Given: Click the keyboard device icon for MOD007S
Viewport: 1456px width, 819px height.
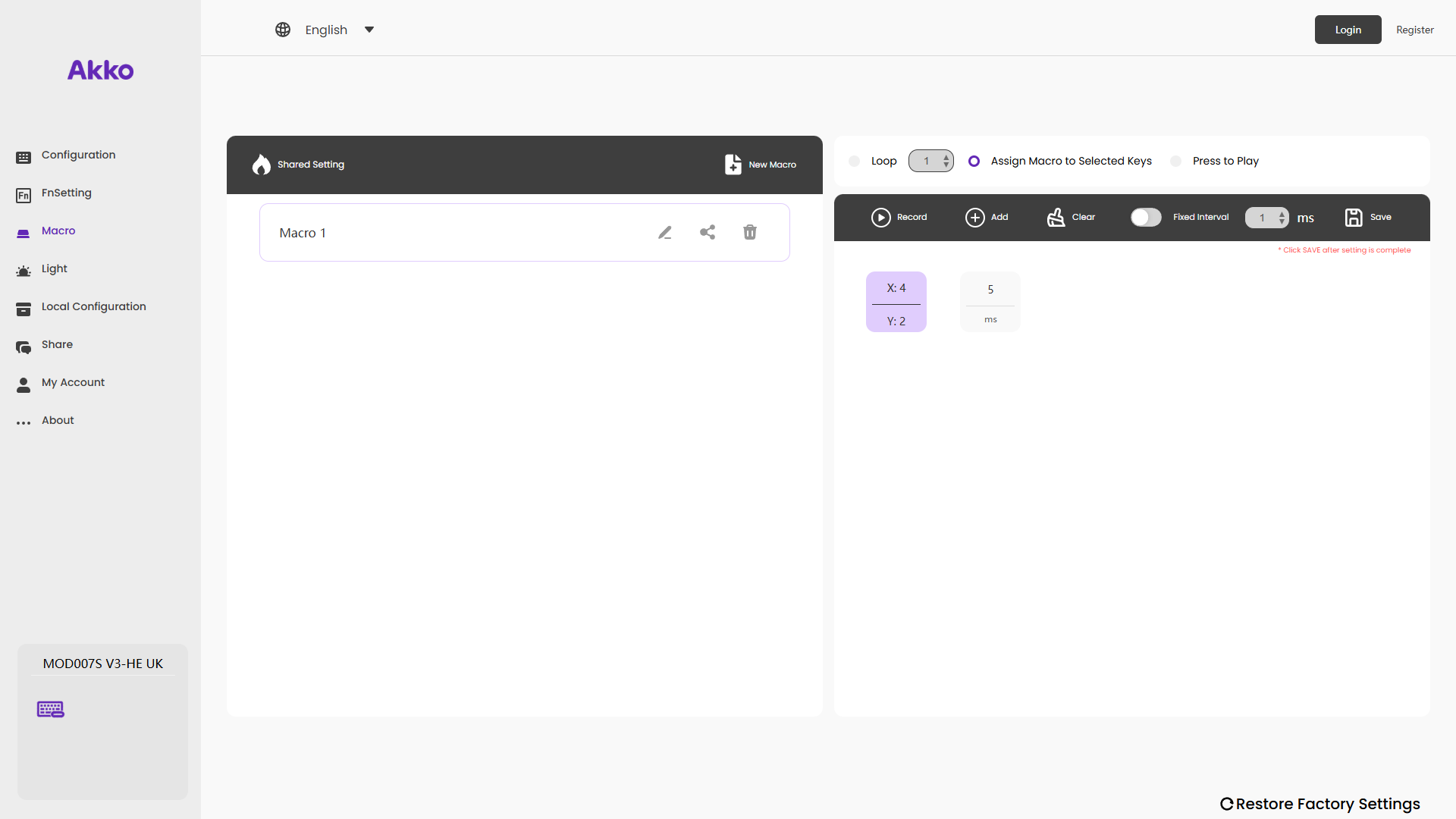Looking at the screenshot, I should coord(51,709).
